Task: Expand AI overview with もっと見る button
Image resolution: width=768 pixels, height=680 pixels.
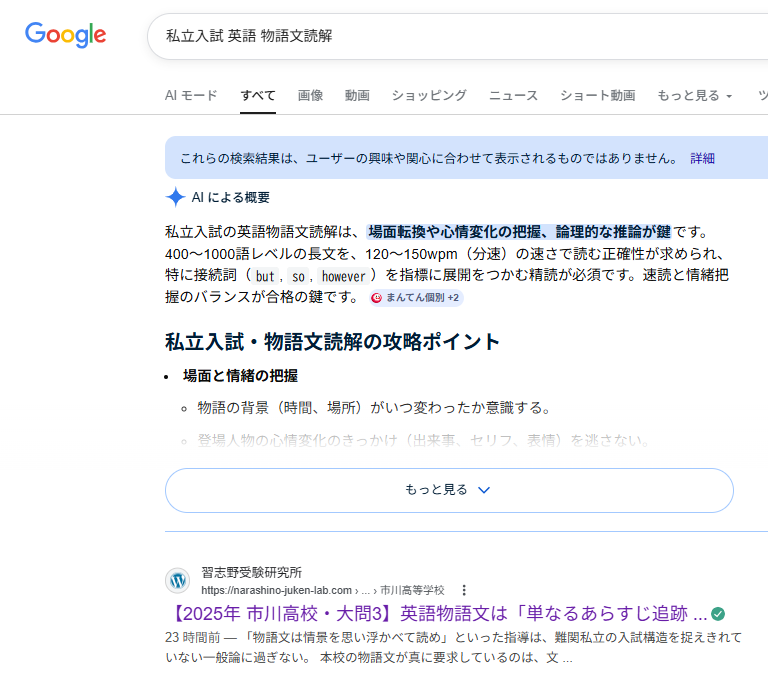Action: click(x=449, y=490)
